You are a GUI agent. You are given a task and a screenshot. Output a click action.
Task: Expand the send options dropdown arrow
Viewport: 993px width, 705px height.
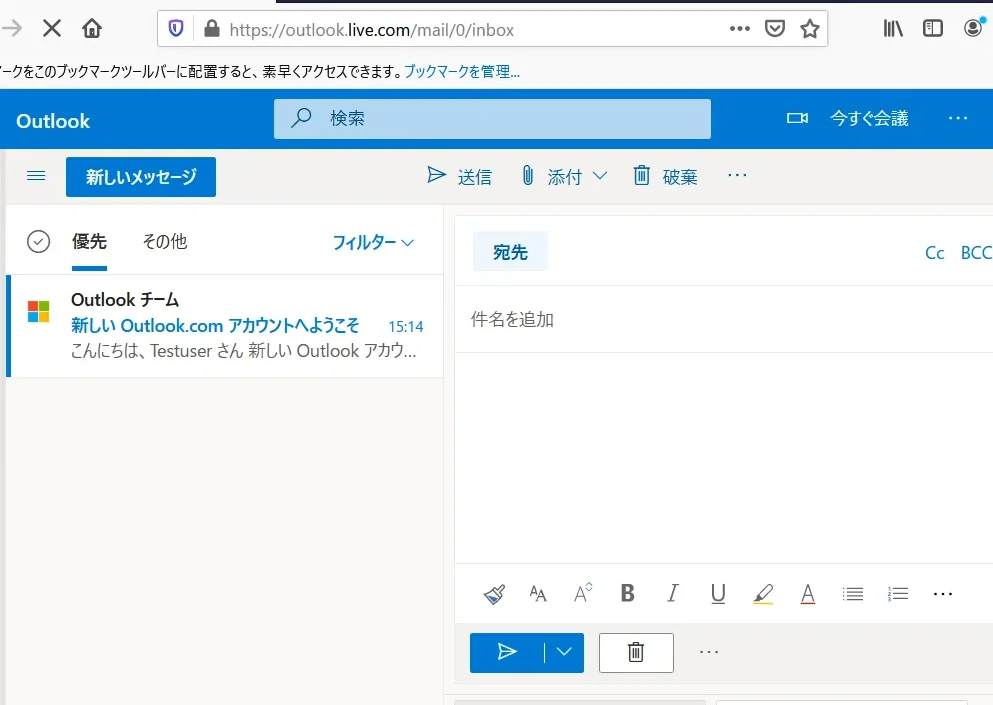click(564, 652)
